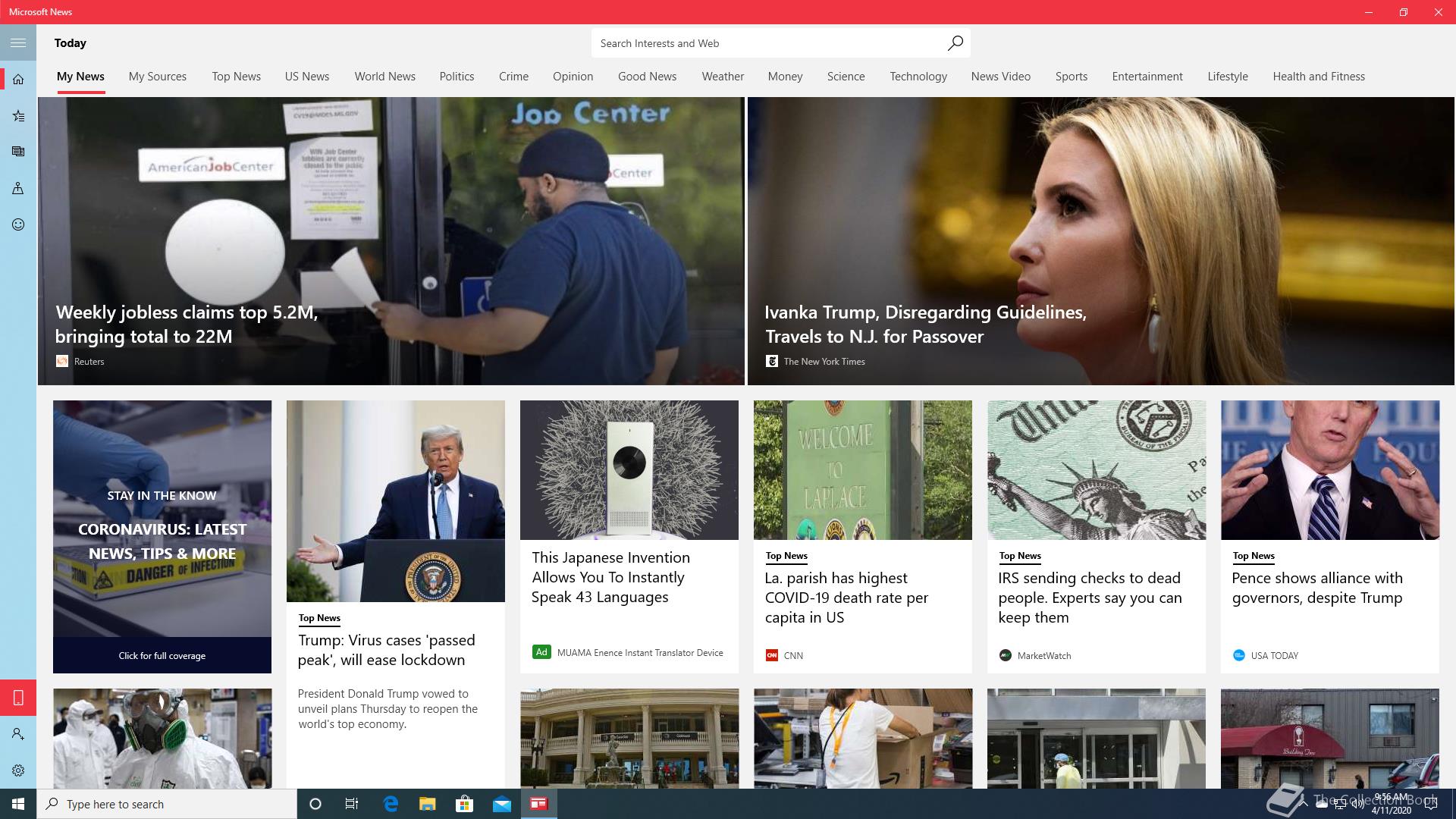Open the hamburger navigation menu
This screenshot has width=1456, height=819.
coord(18,42)
